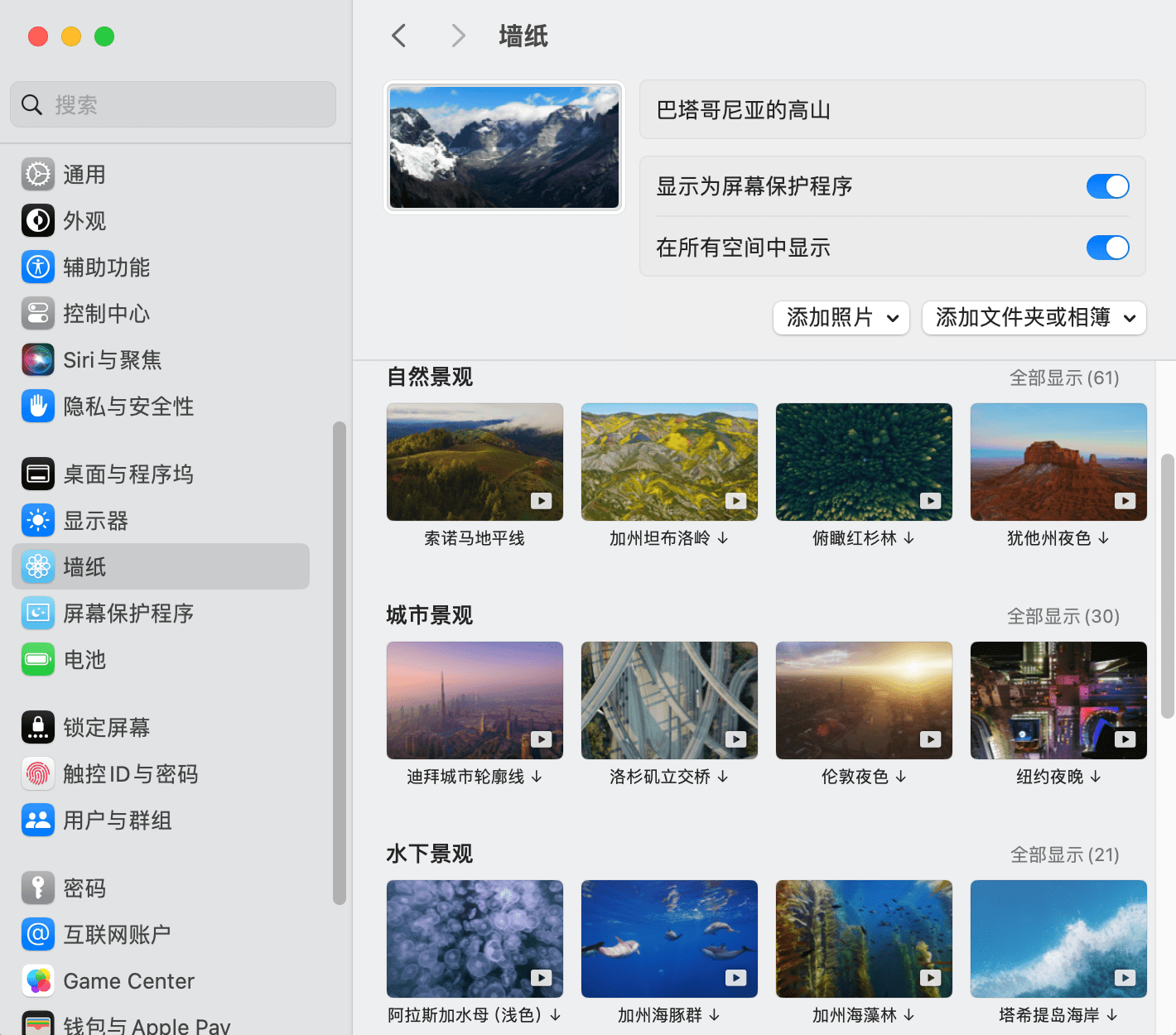Open the 锁定屏幕 lock icon
The image size is (1176, 1035).
[38, 728]
